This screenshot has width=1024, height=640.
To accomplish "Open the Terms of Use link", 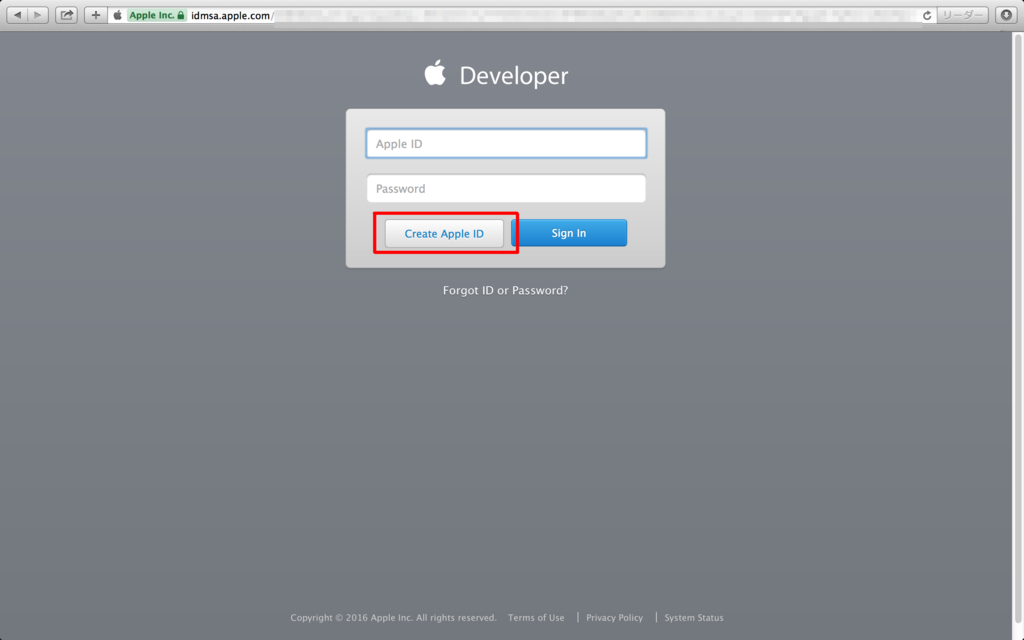I will (536, 618).
